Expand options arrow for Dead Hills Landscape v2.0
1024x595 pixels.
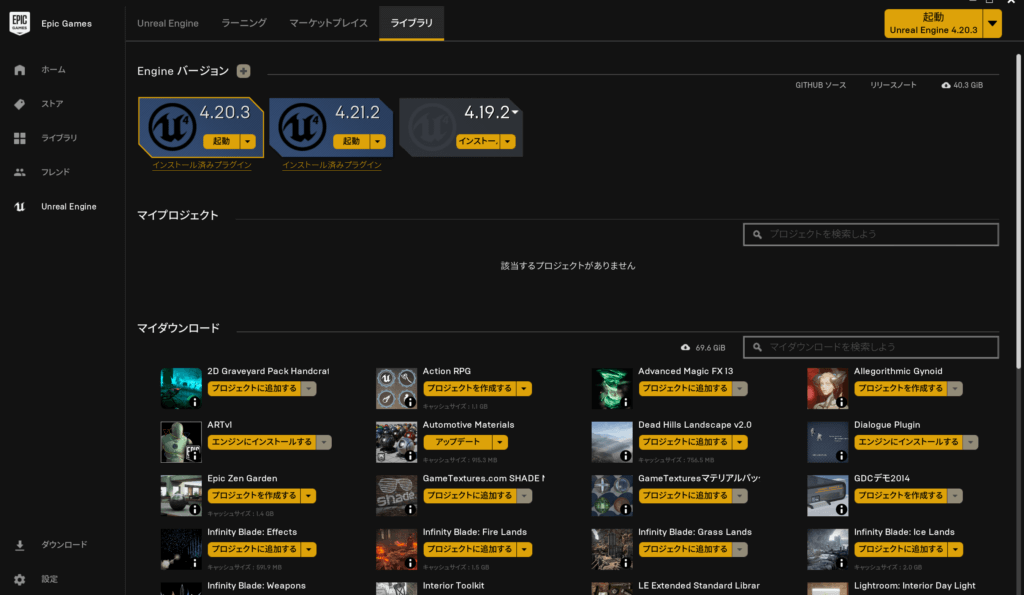coord(739,442)
